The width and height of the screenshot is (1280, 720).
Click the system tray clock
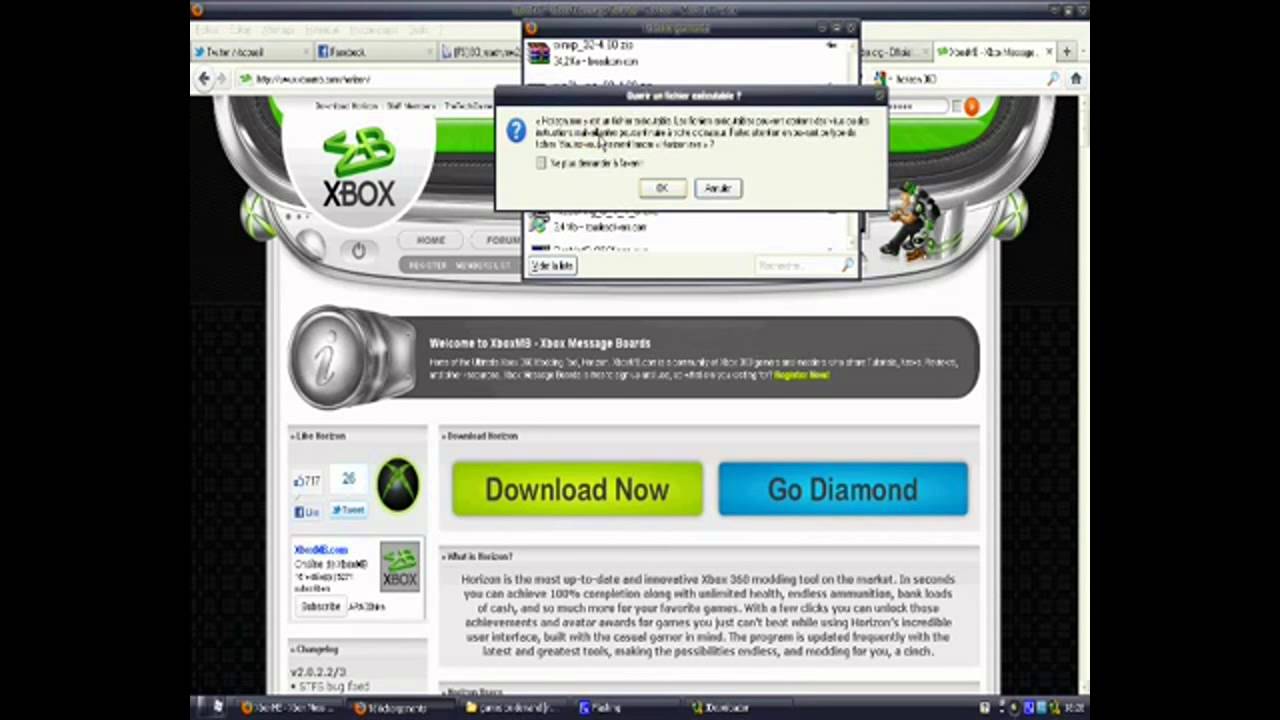point(1074,708)
